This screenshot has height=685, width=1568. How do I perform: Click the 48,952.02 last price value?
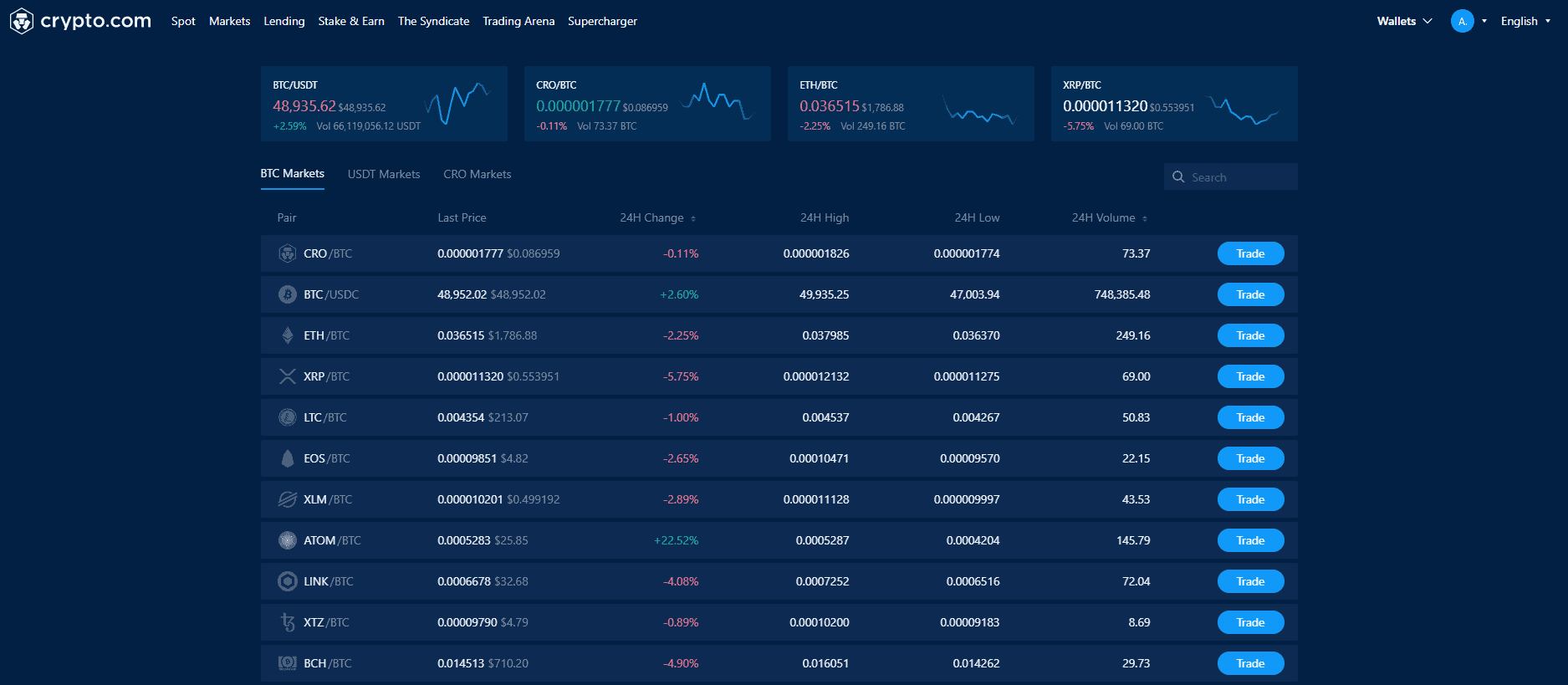coord(462,294)
